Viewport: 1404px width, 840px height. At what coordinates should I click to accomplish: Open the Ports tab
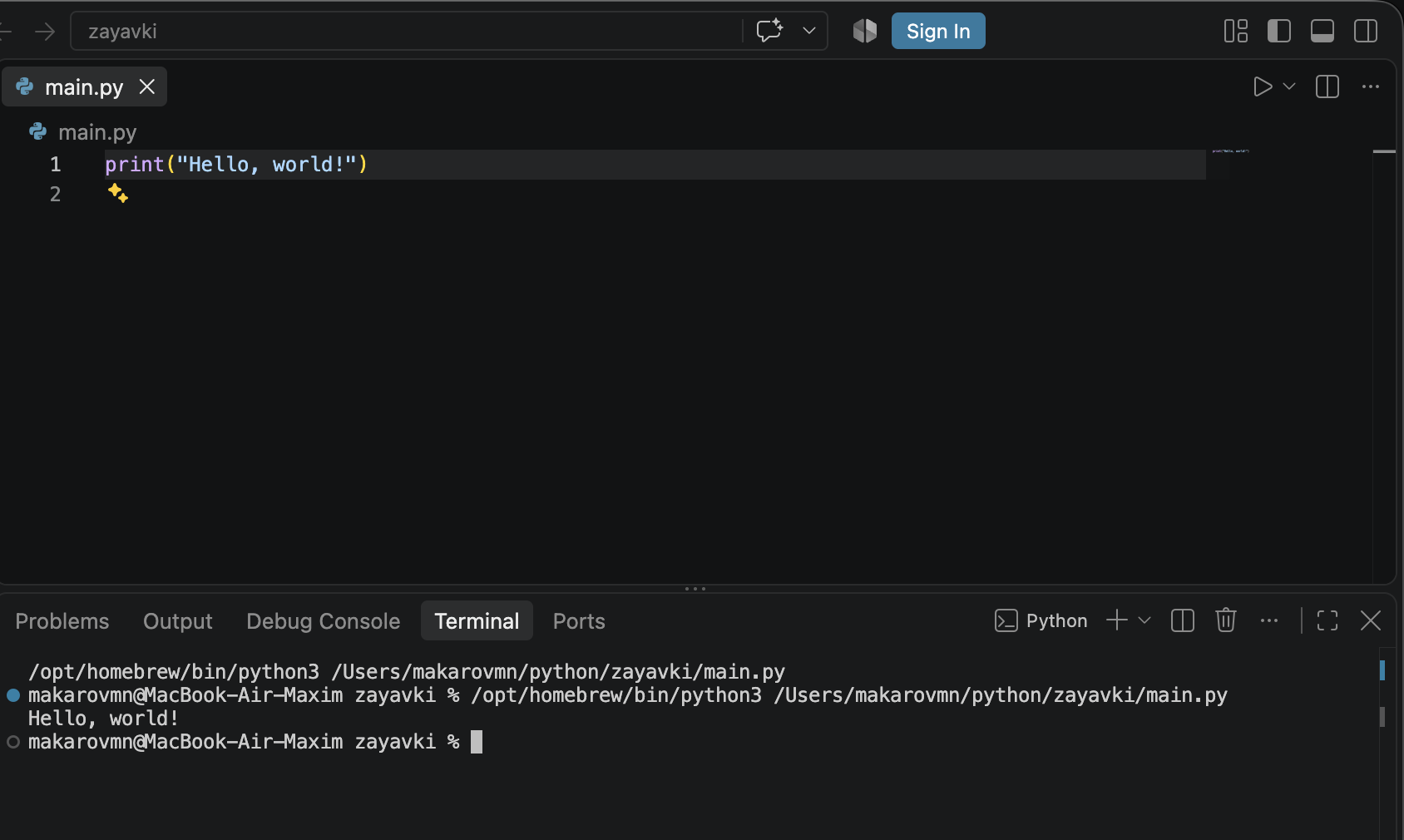pyautogui.click(x=579, y=621)
